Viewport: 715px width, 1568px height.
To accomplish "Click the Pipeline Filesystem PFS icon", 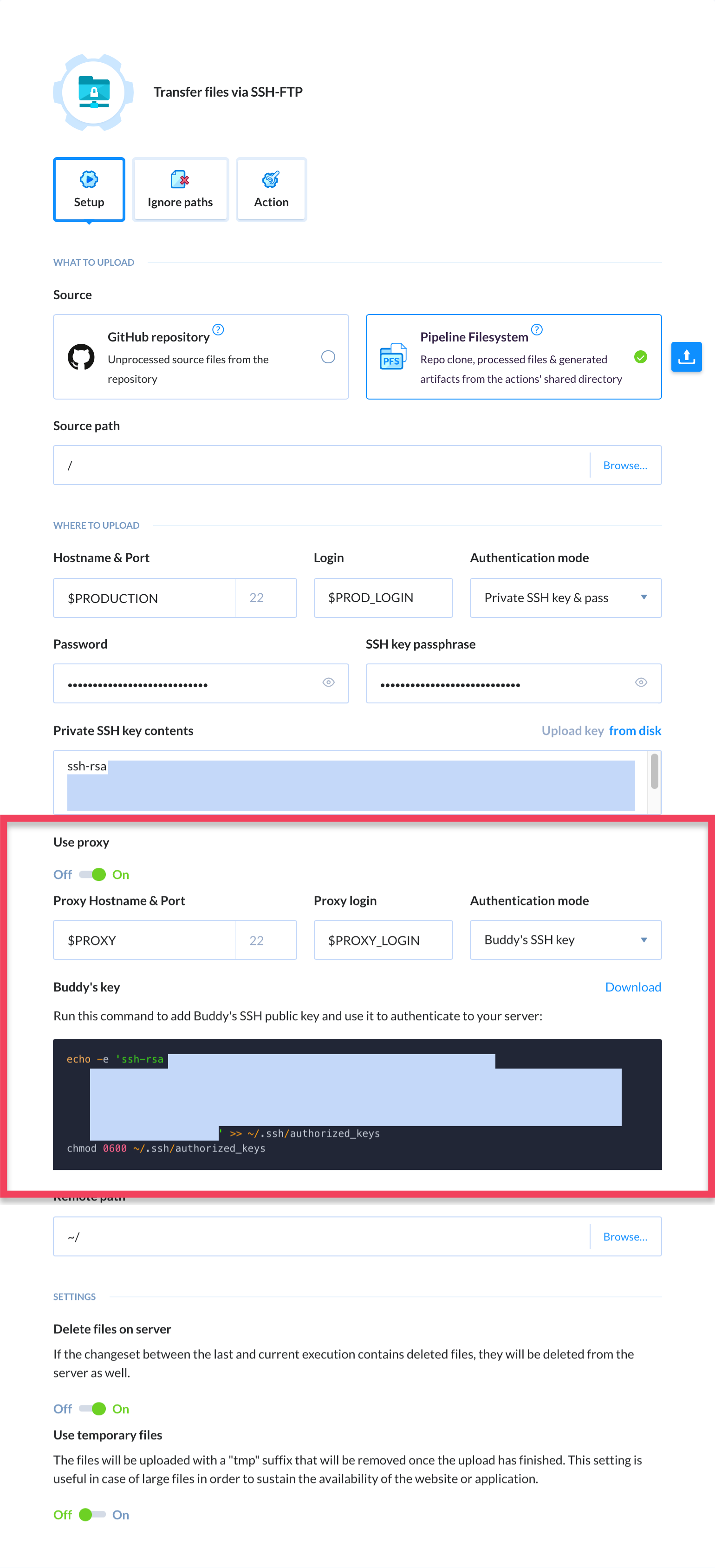I will (393, 357).
